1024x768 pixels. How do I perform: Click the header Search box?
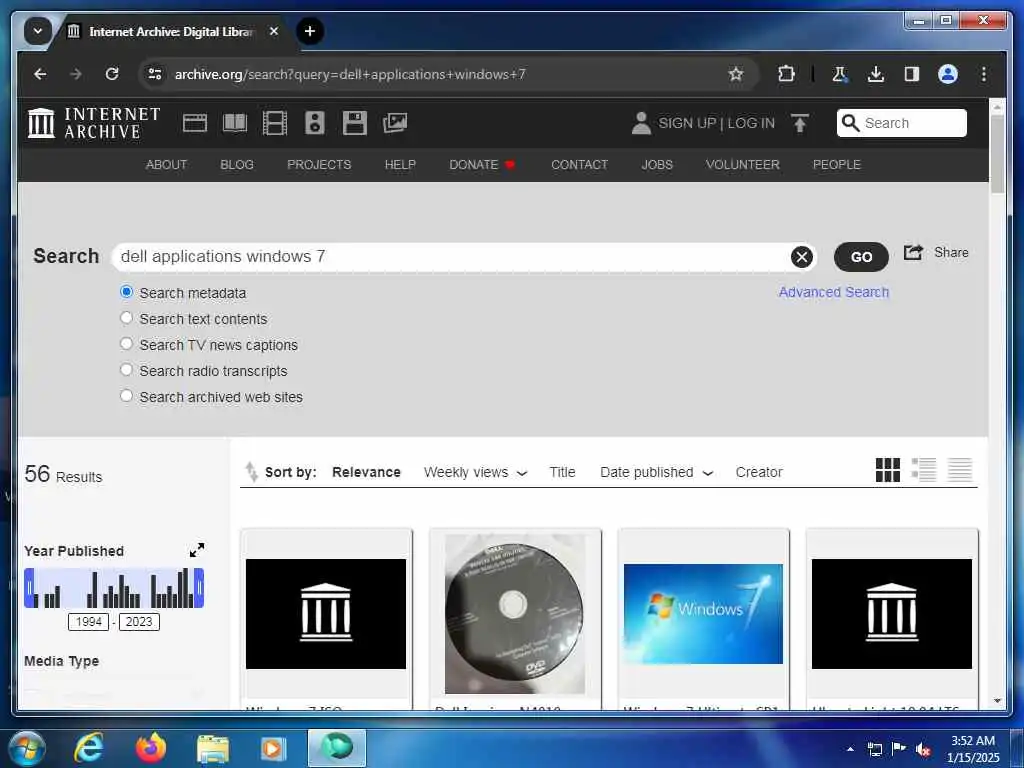(x=902, y=123)
